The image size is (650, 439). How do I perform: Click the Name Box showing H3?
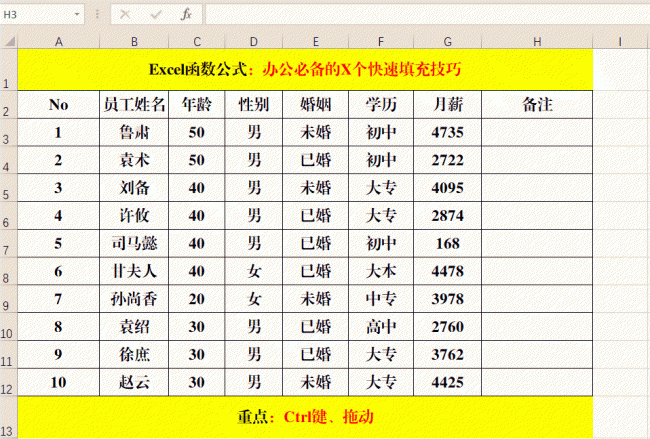(37, 15)
